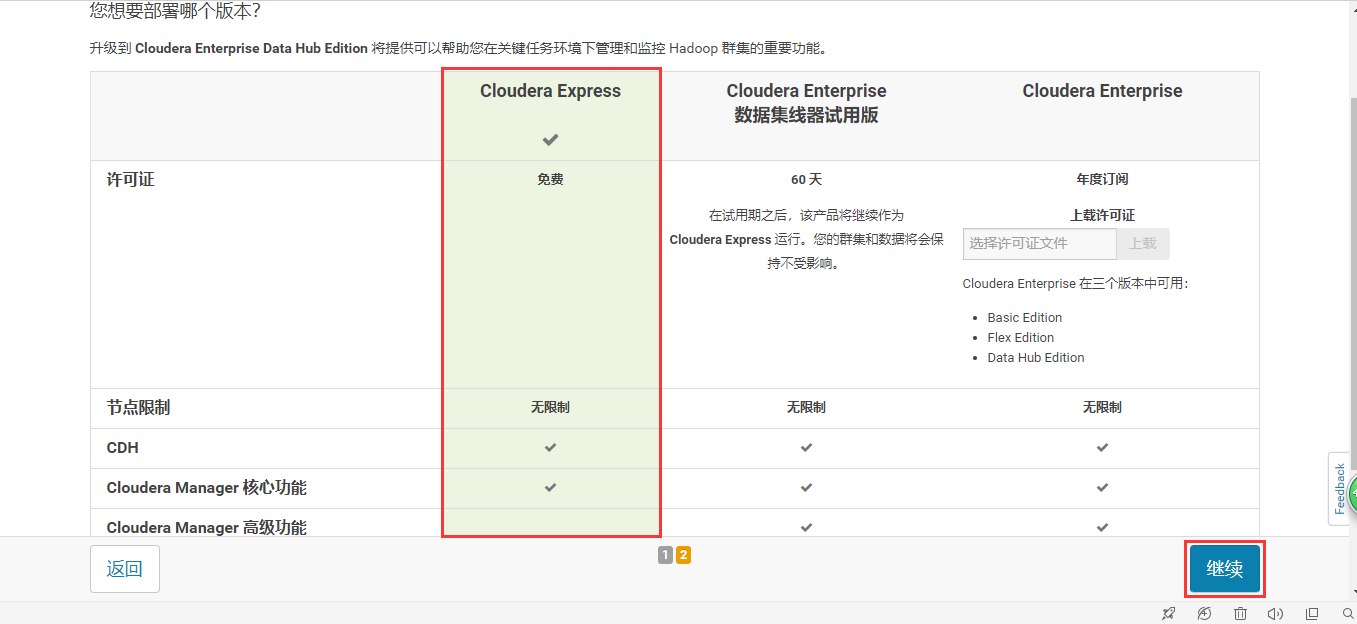The width and height of the screenshot is (1357, 624).
Task: Click 核心功能 checkmark in trial edition column
Action: point(806,488)
